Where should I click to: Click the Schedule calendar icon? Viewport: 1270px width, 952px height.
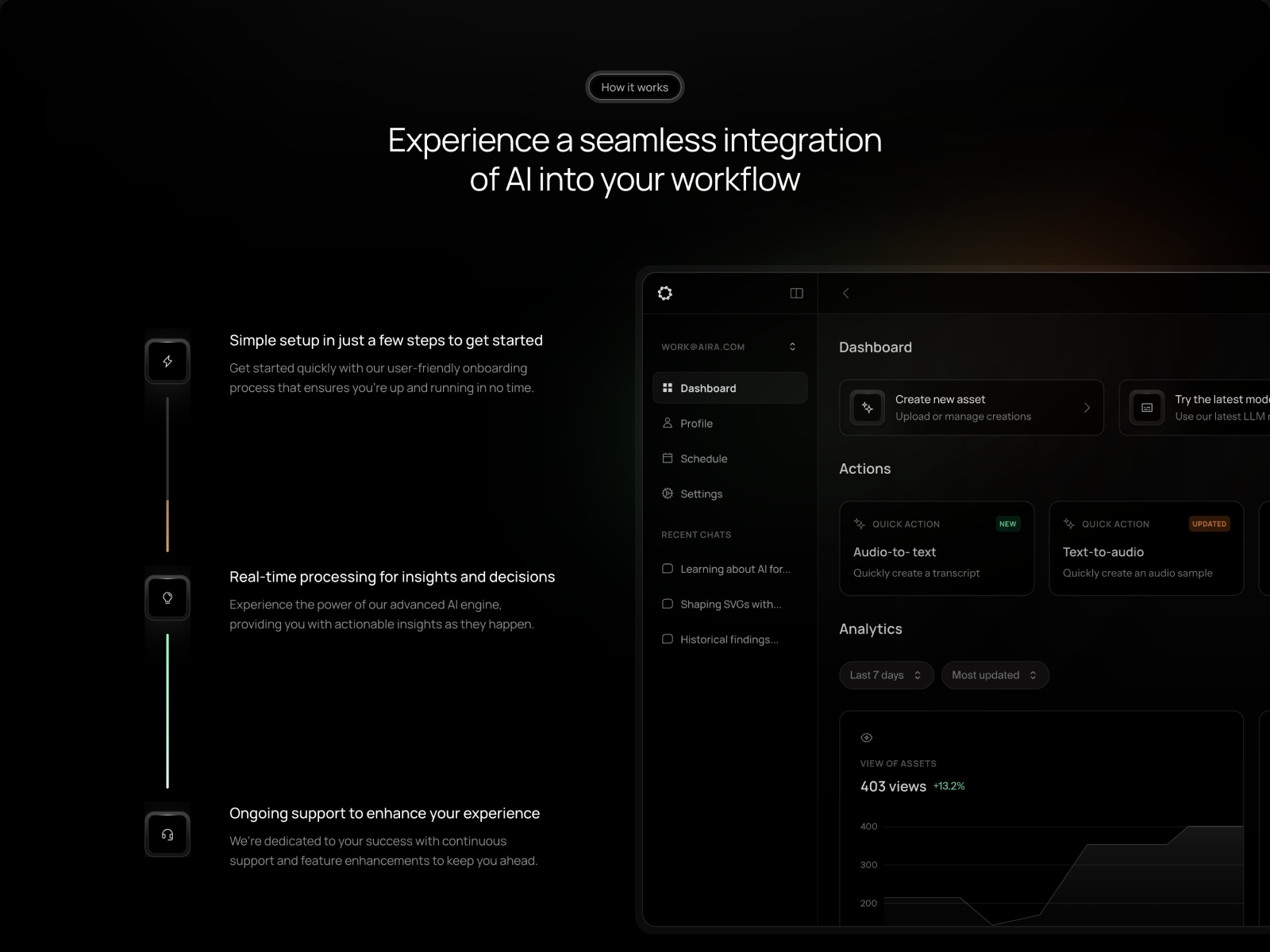click(x=668, y=458)
